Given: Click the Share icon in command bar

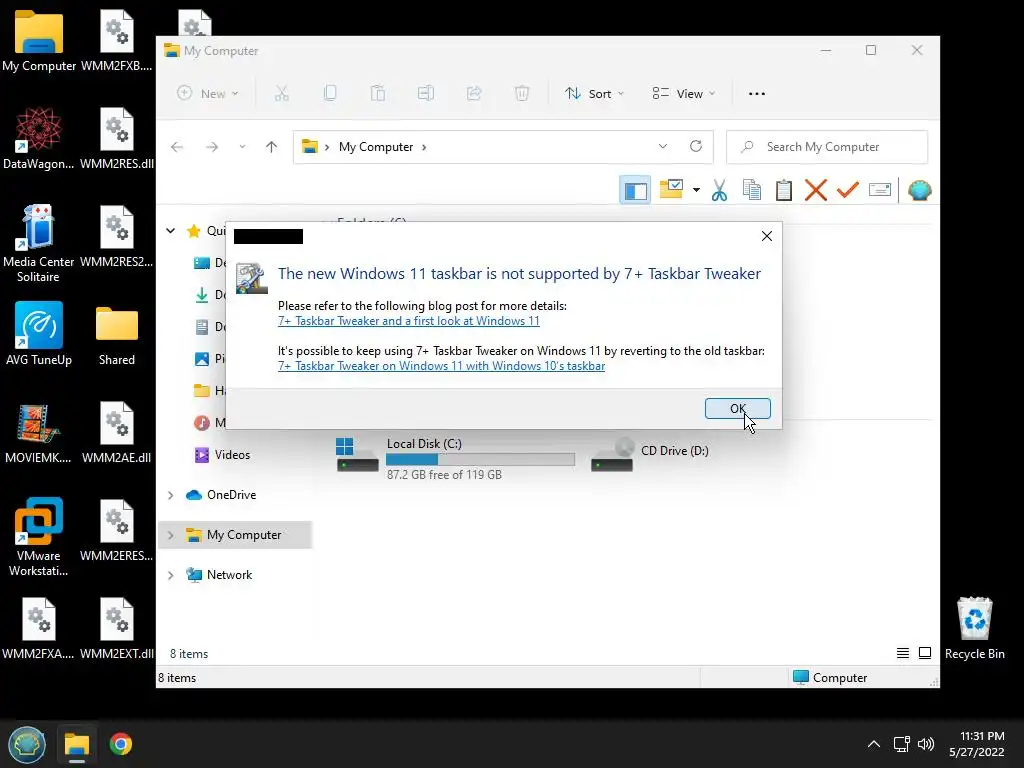Looking at the screenshot, I should (x=473, y=93).
